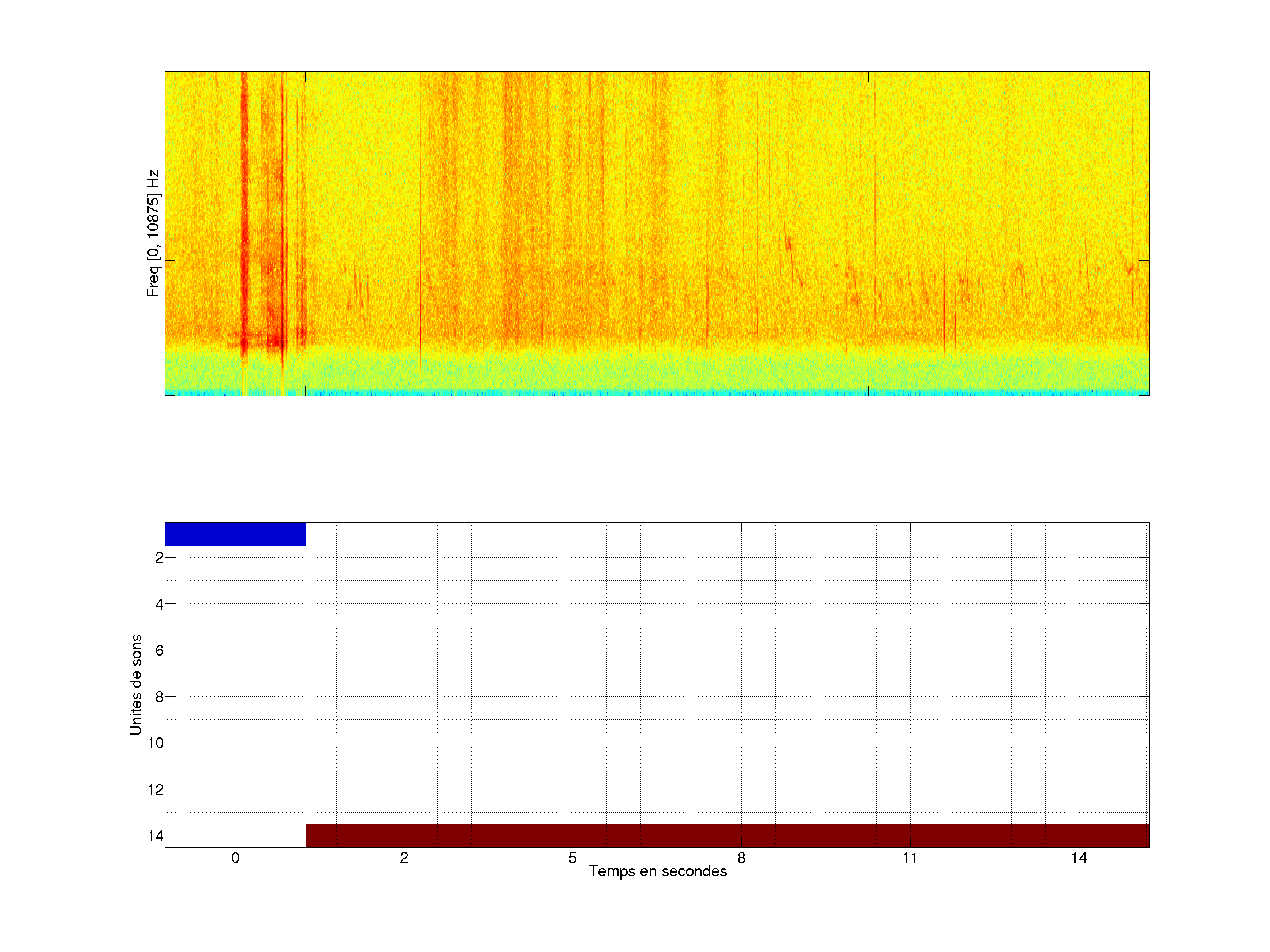The image size is (1270, 952).
Task: Click y-axis tick label 10
Action: [156, 743]
